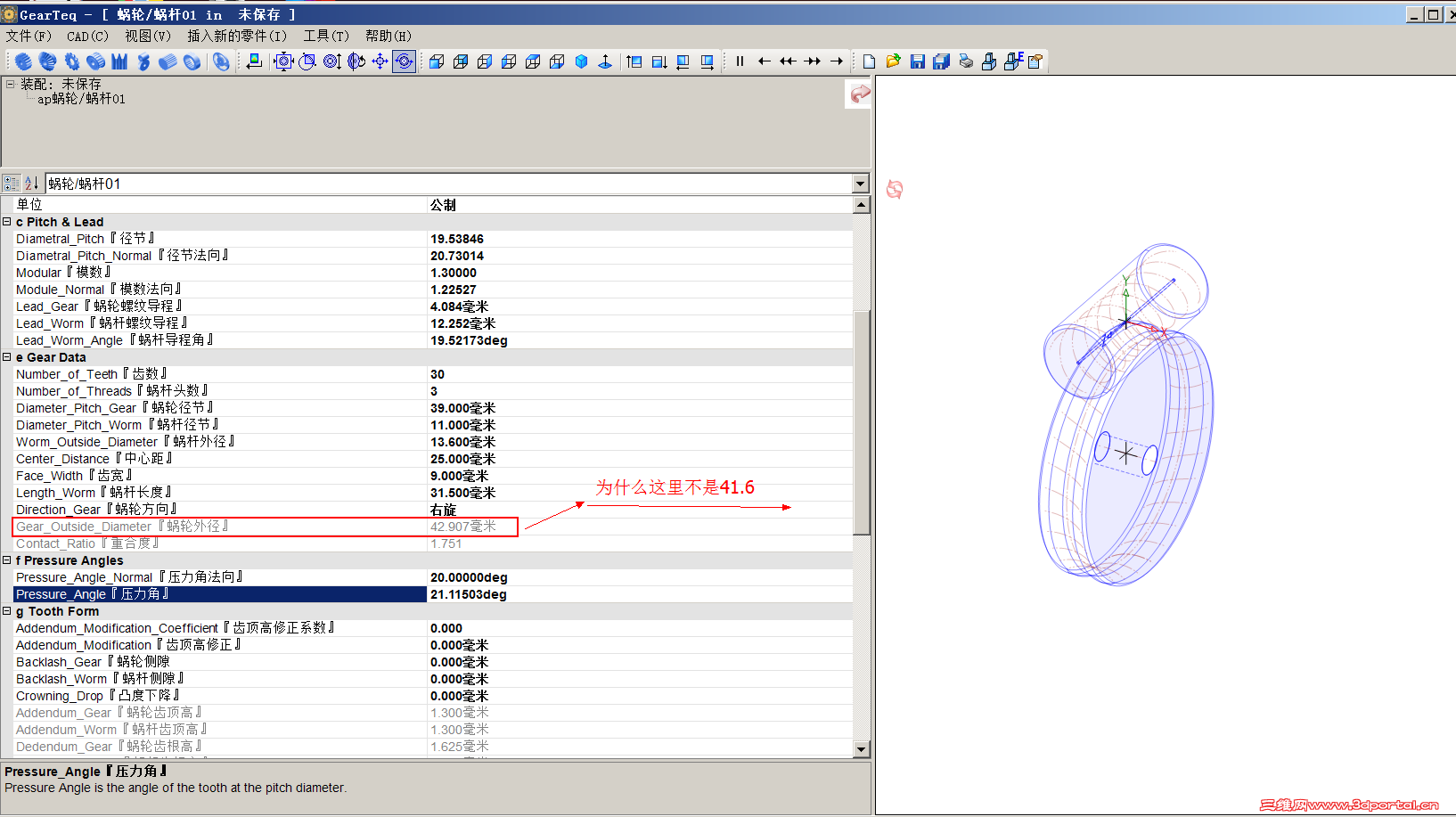
Task: Select the Lead_Worm_Angle 蜗杆导程角 row
Action: click(x=432, y=340)
